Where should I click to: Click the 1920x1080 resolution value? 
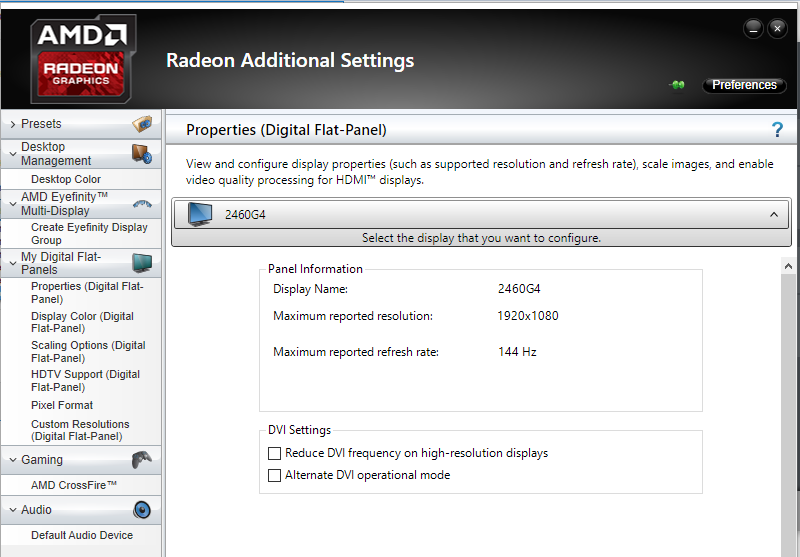pos(528,316)
